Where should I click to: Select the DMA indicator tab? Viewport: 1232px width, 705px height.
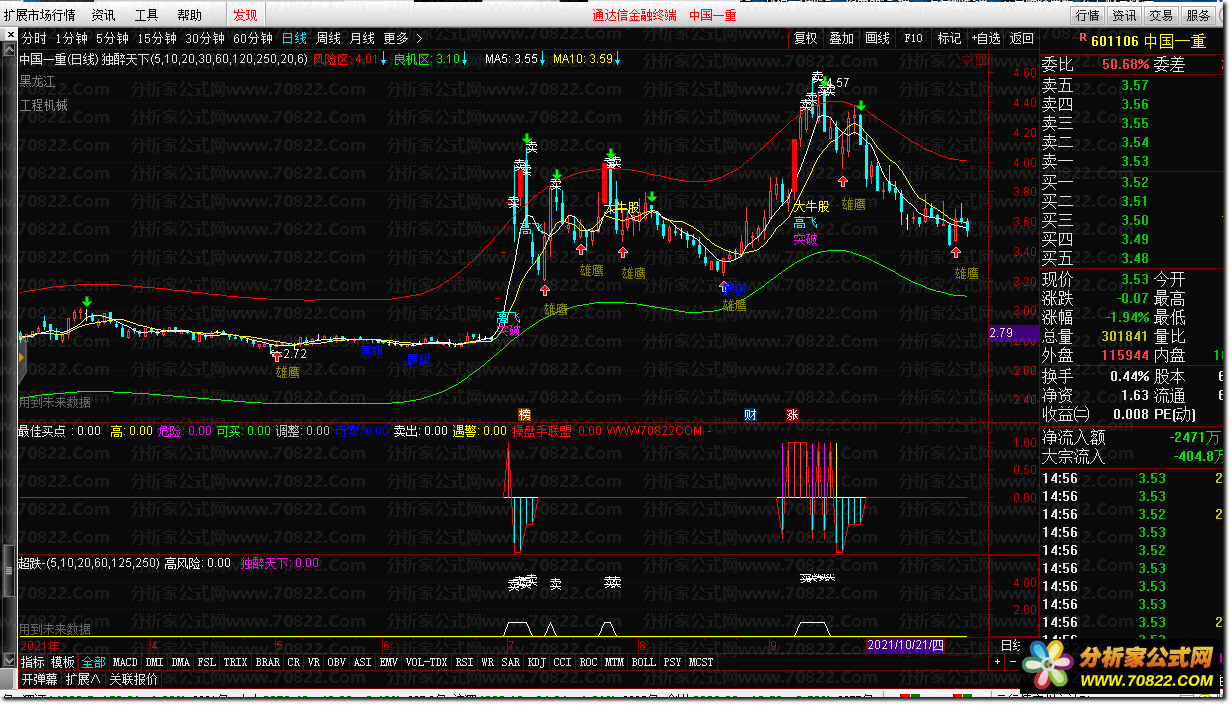click(x=180, y=662)
